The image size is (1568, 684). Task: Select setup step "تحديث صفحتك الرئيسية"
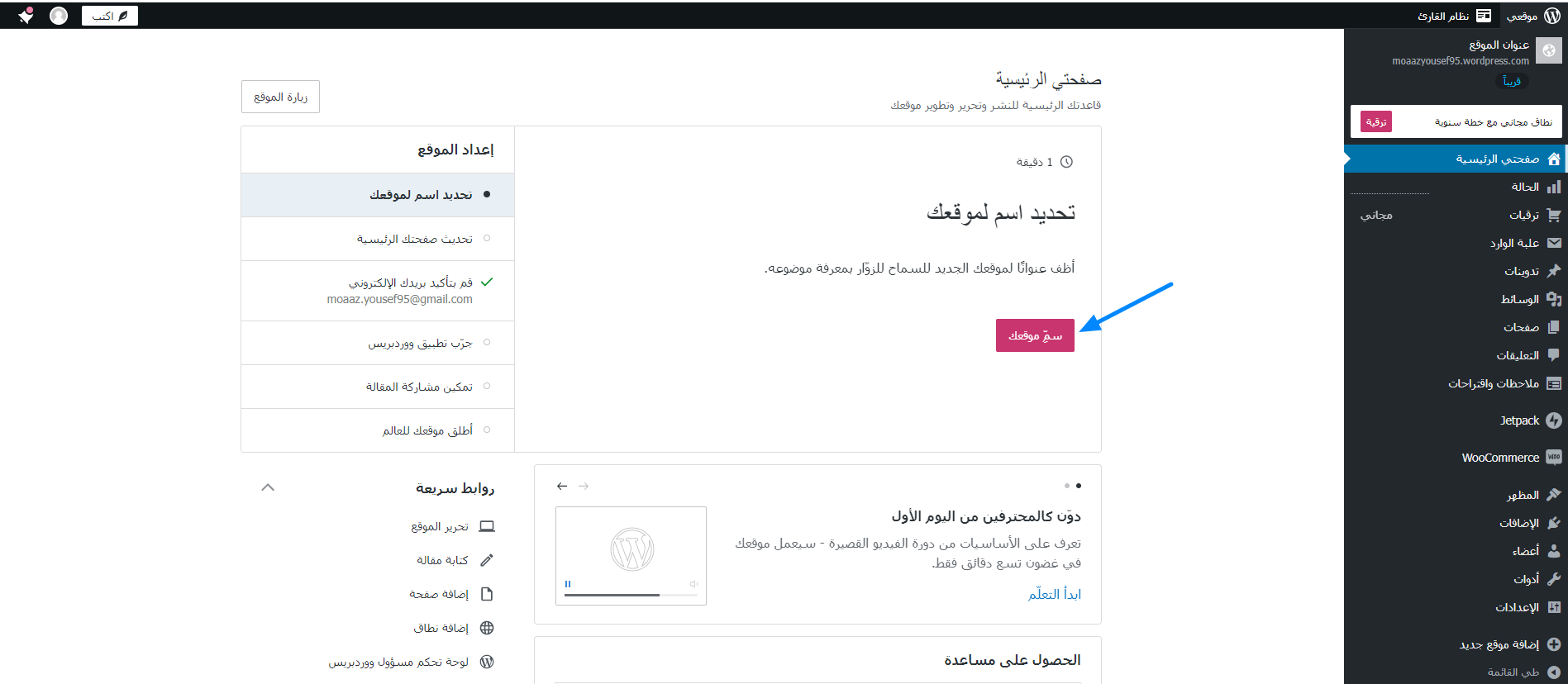click(x=378, y=239)
